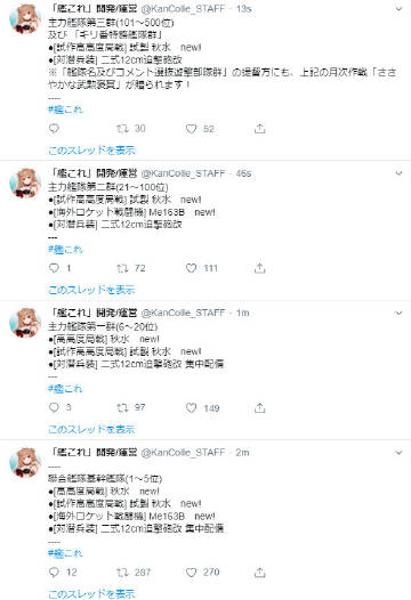411x600 pixels.
Task: Retweet the tweet with 97 retweets
Action: point(122,408)
